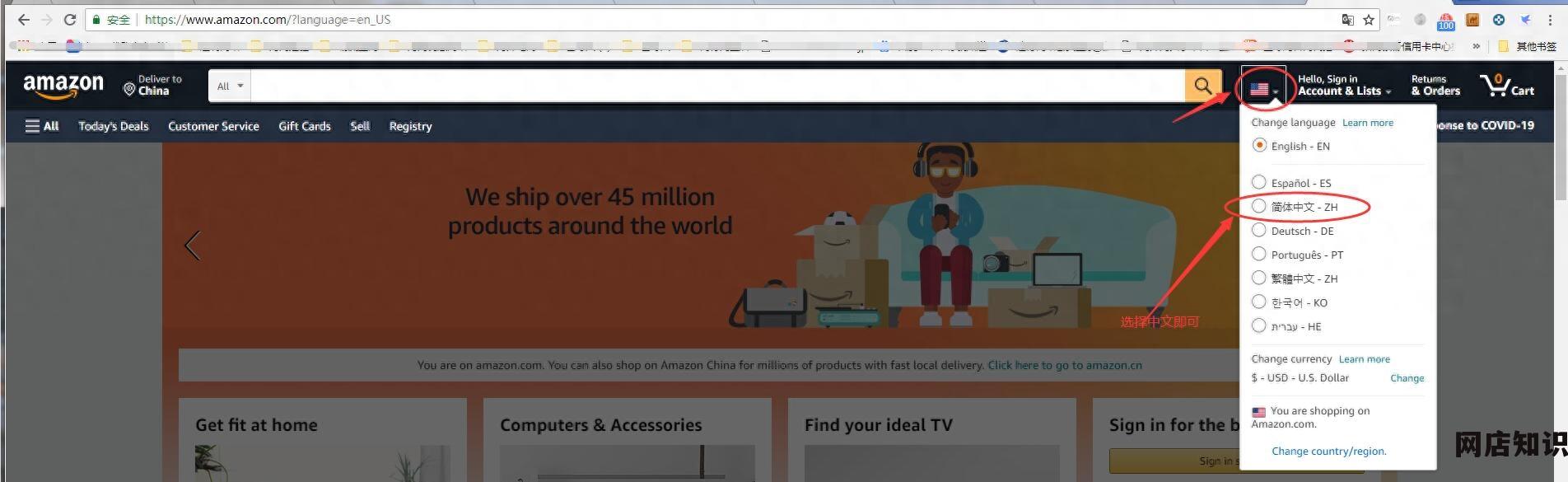Screen dimensions: 1568x482
Task: Open Returns & Orders
Action: click(x=1435, y=85)
